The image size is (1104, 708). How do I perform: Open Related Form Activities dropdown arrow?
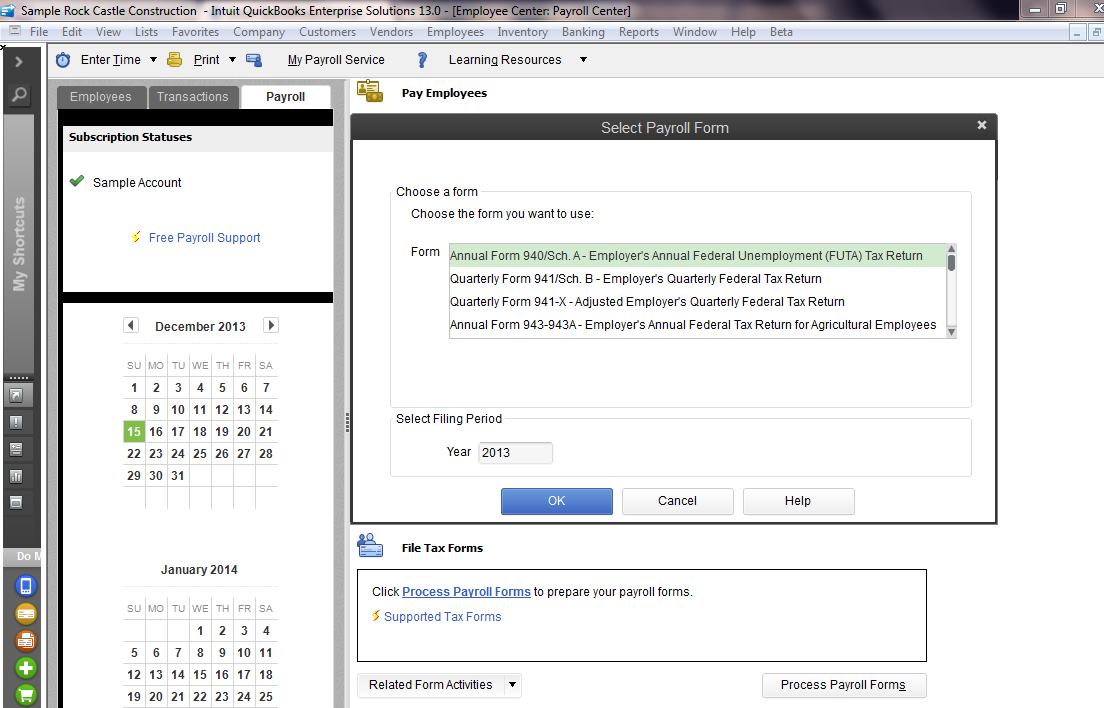[x=513, y=685]
